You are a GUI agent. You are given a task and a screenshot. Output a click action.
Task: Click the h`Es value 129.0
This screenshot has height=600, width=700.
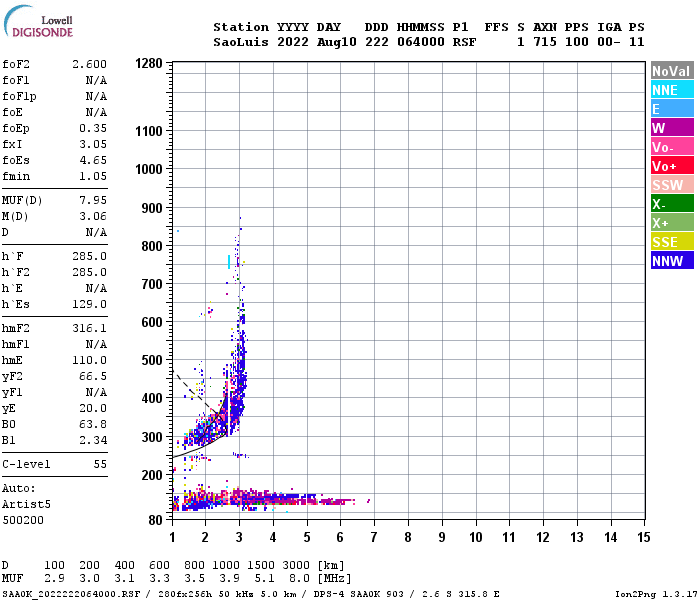(x=89, y=304)
